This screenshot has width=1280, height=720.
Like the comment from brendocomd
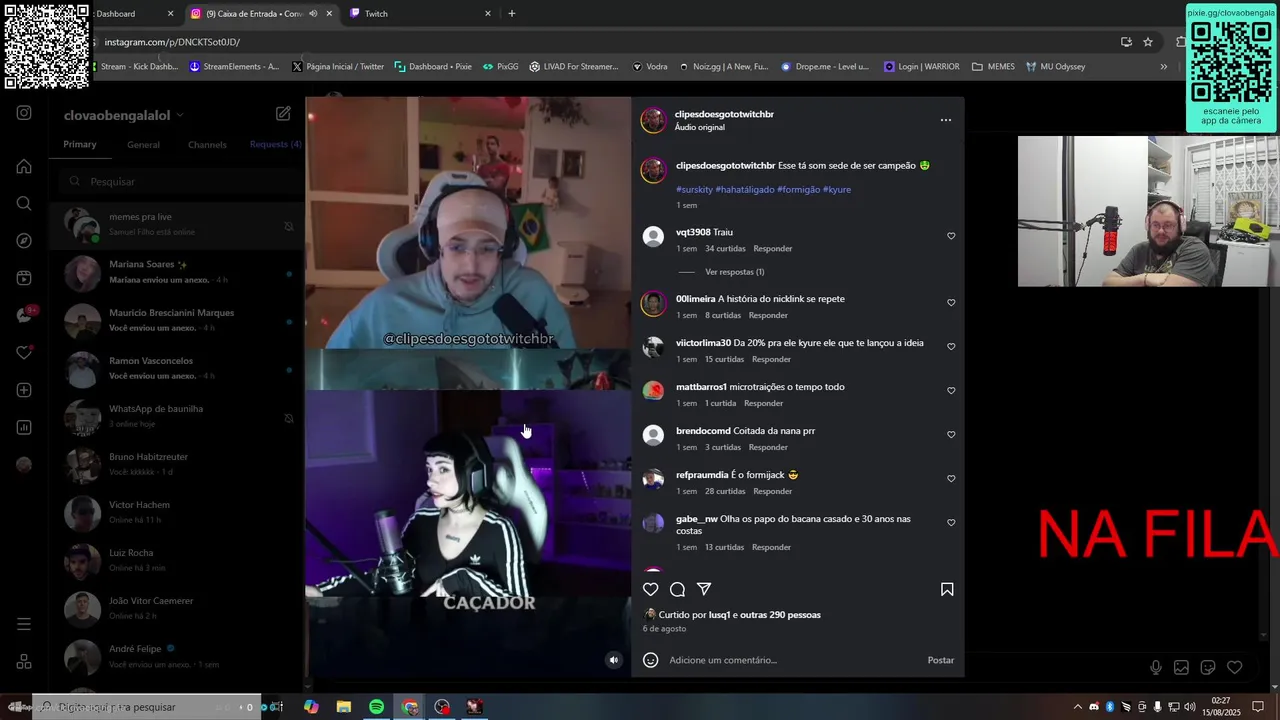(951, 435)
